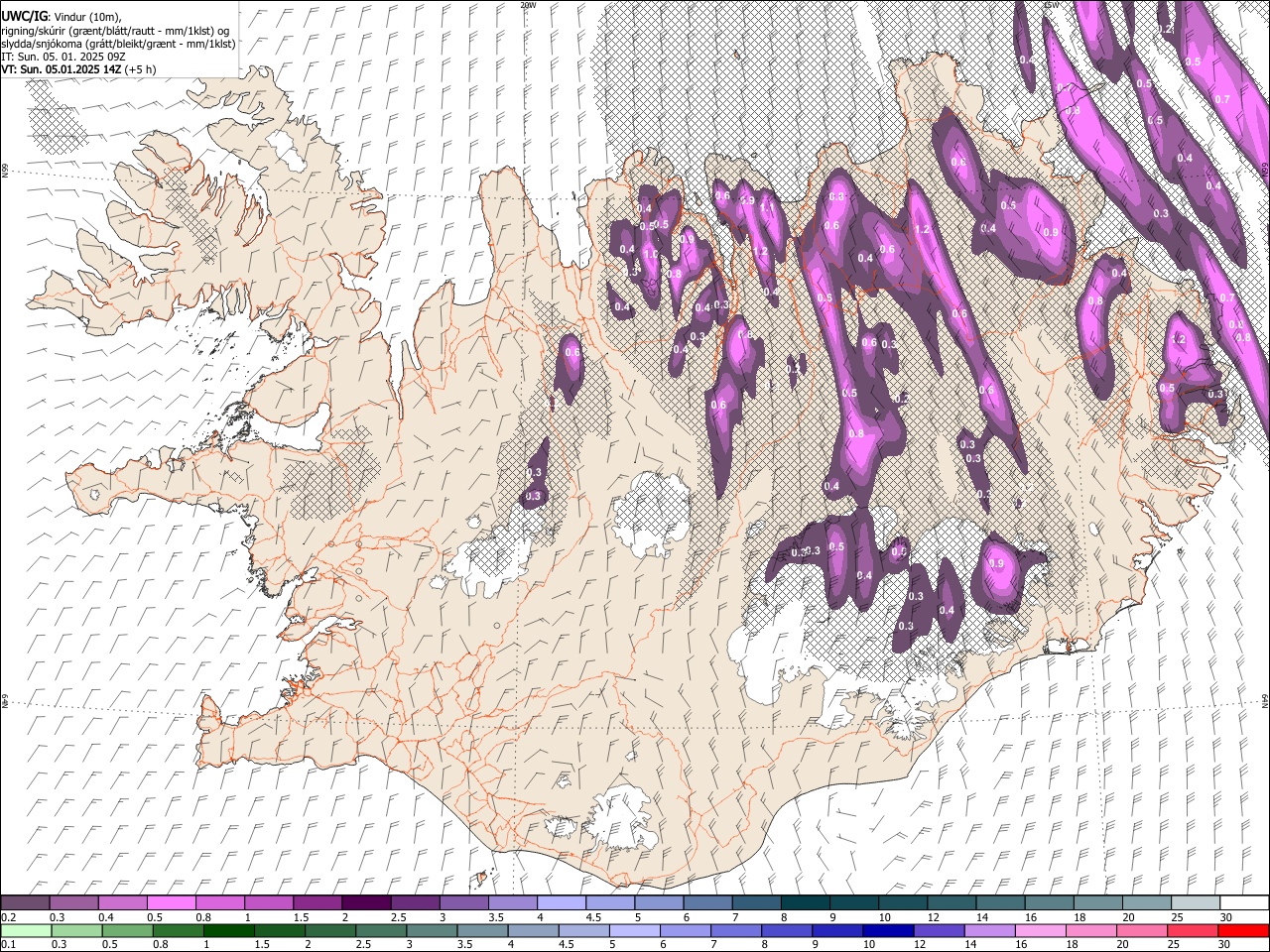Select the pale pink 16–18 rain legend swatch
Viewport: 1270px width, 952px height.
(x=1041, y=930)
